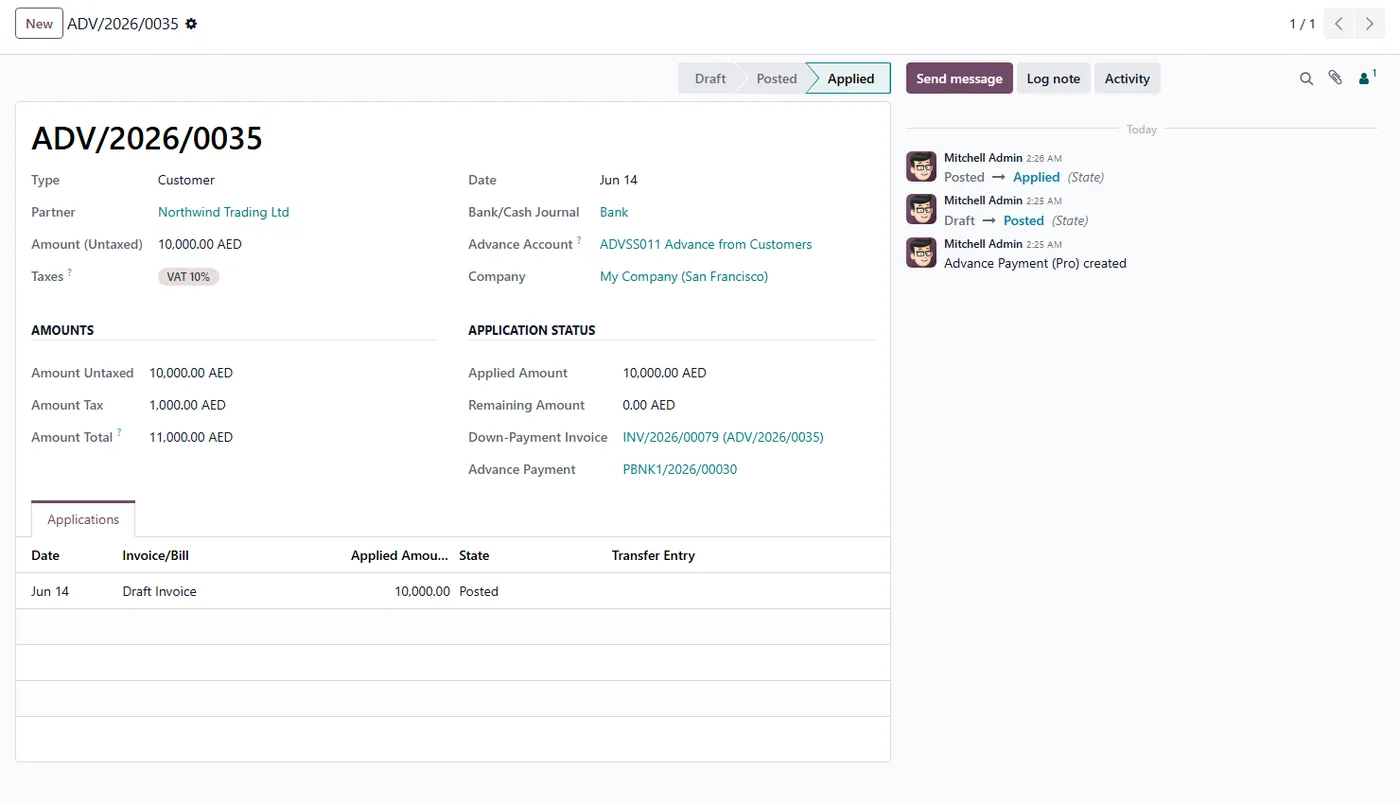This screenshot has width=1400, height=804.
Task: Select the Posted status stage
Action: [776, 79]
